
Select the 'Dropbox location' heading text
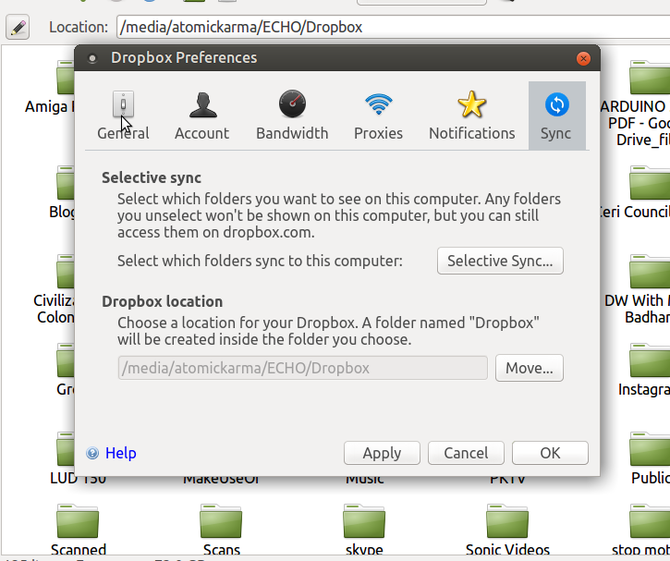(x=162, y=302)
